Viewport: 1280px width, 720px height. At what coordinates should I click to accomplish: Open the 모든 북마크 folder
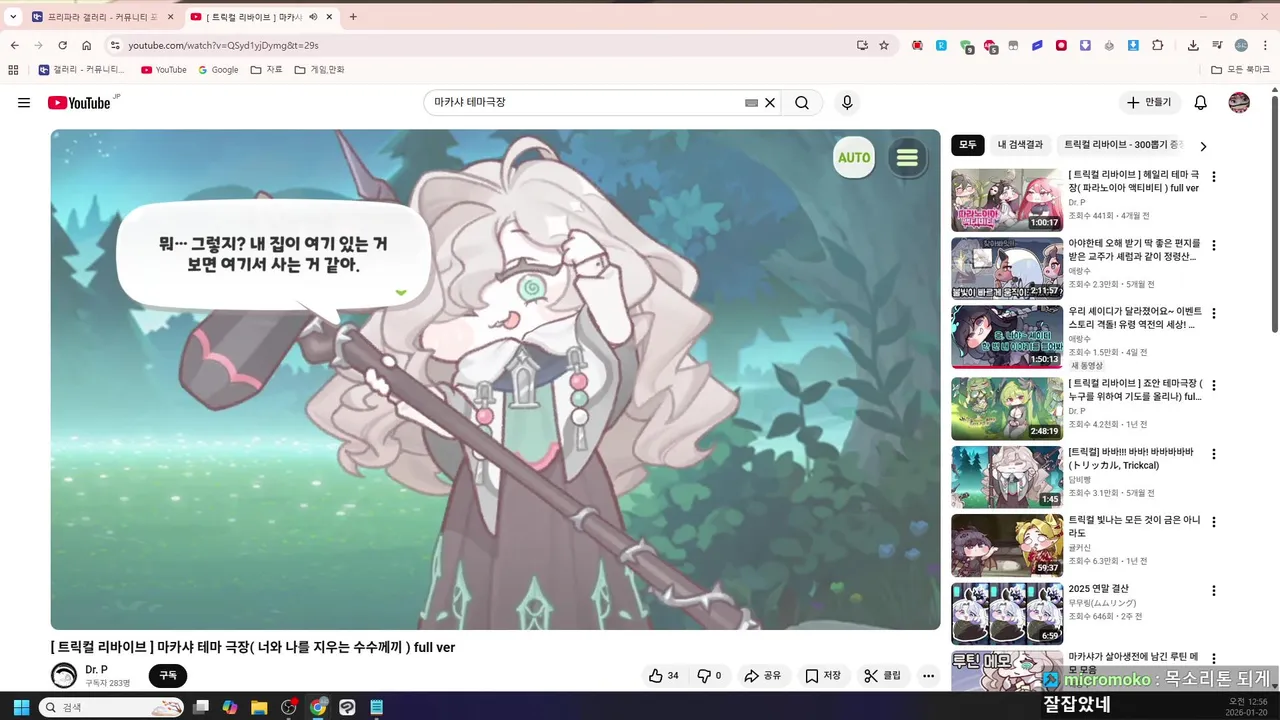coord(1240,70)
